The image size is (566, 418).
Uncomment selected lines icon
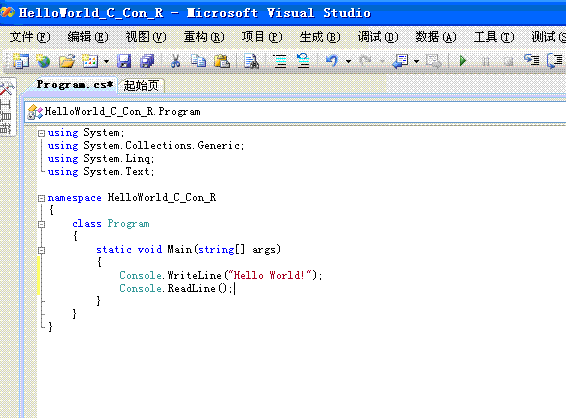tap(303, 61)
